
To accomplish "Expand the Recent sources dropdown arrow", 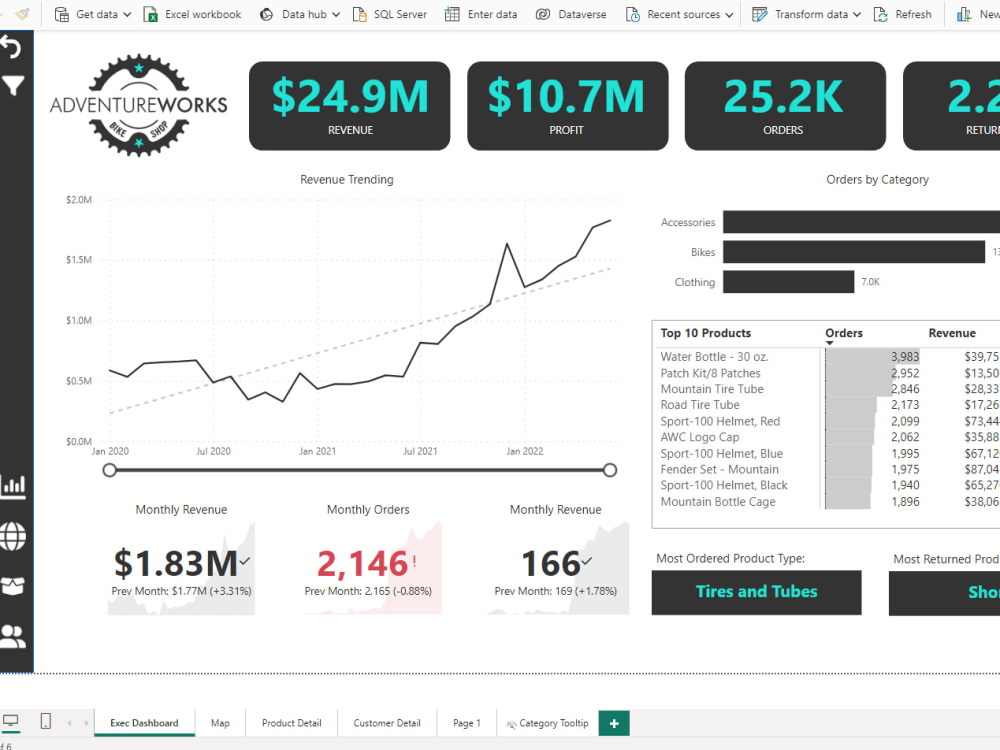I will pyautogui.click(x=729, y=15).
